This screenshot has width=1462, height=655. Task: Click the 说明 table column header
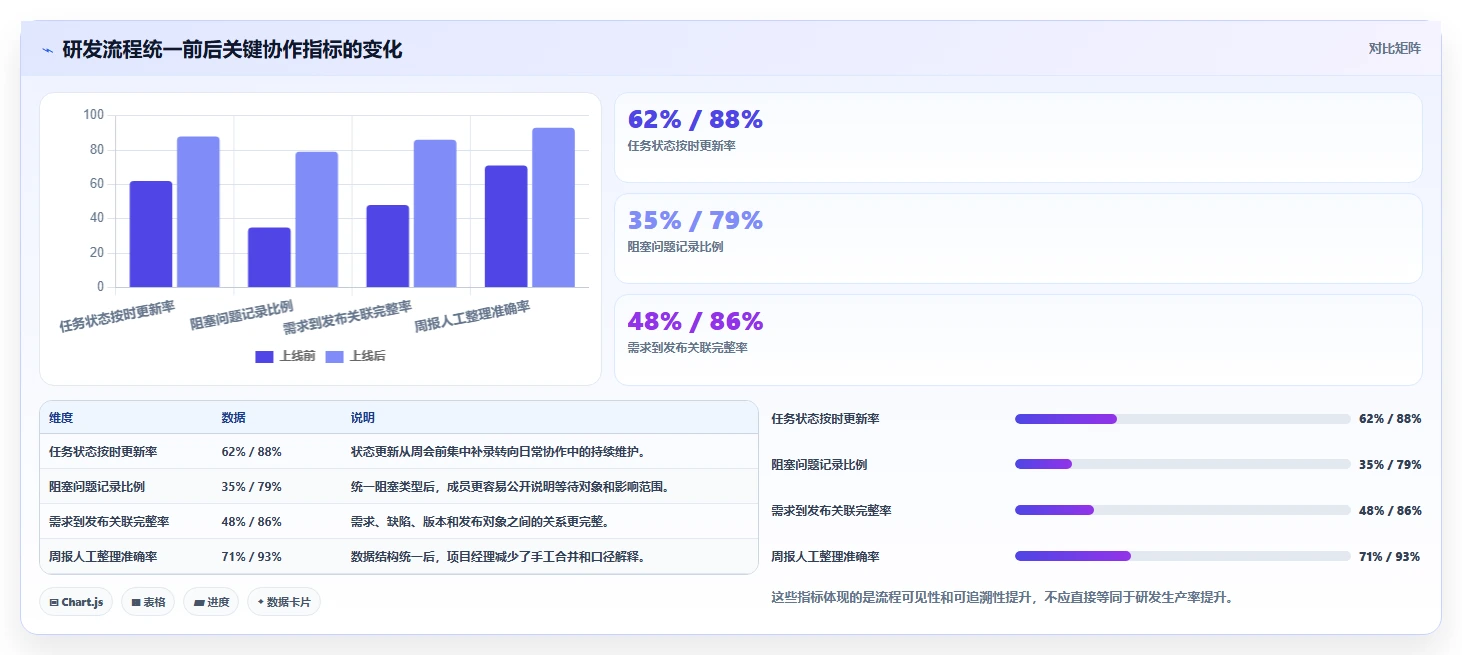click(x=362, y=418)
